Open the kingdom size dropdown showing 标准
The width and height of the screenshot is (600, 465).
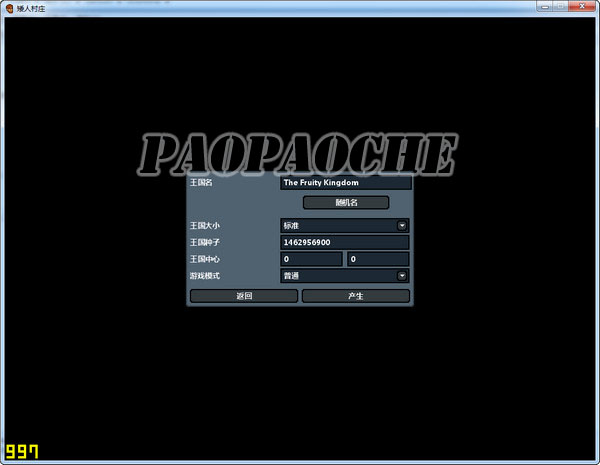click(x=344, y=226)
